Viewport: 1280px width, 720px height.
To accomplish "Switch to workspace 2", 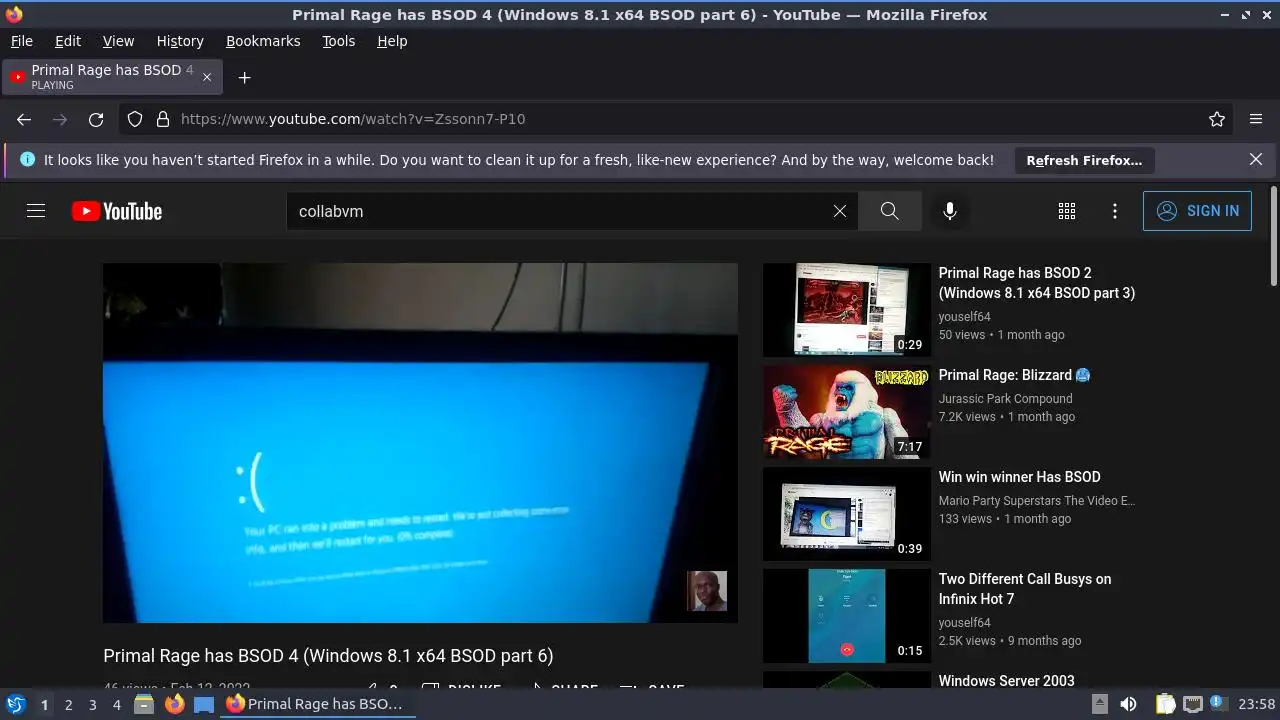I will (68, 705).
